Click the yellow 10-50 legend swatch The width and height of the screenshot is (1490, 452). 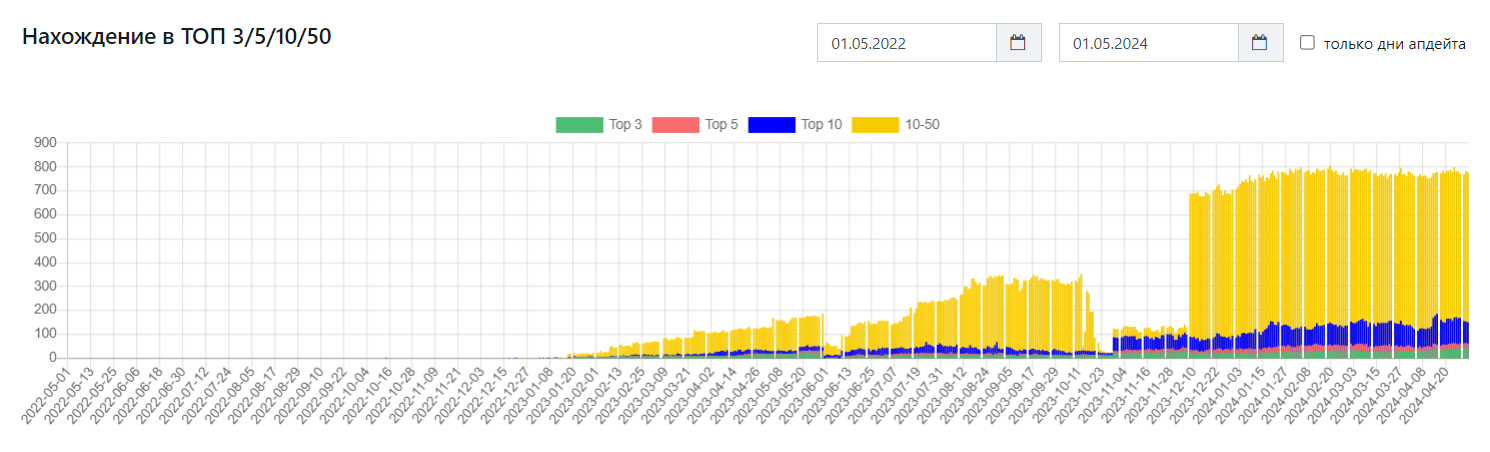[x=874, y=125]
